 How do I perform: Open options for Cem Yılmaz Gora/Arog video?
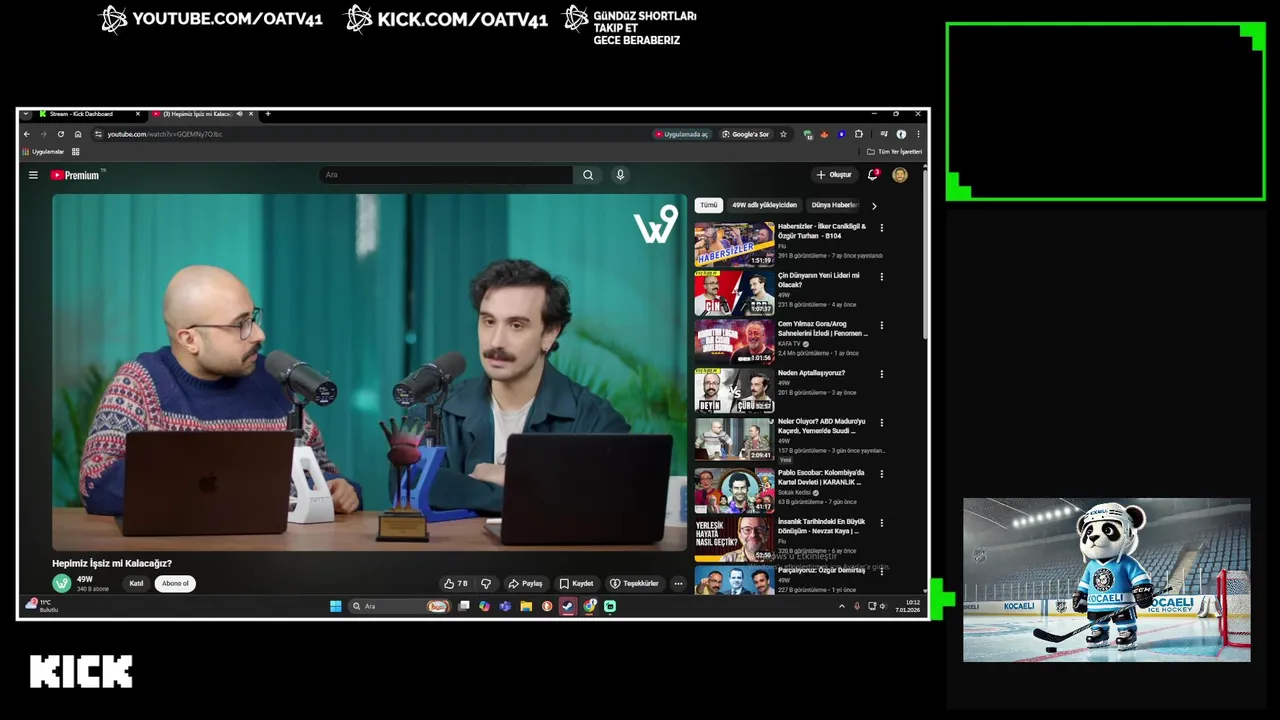(x=881, y=325)
